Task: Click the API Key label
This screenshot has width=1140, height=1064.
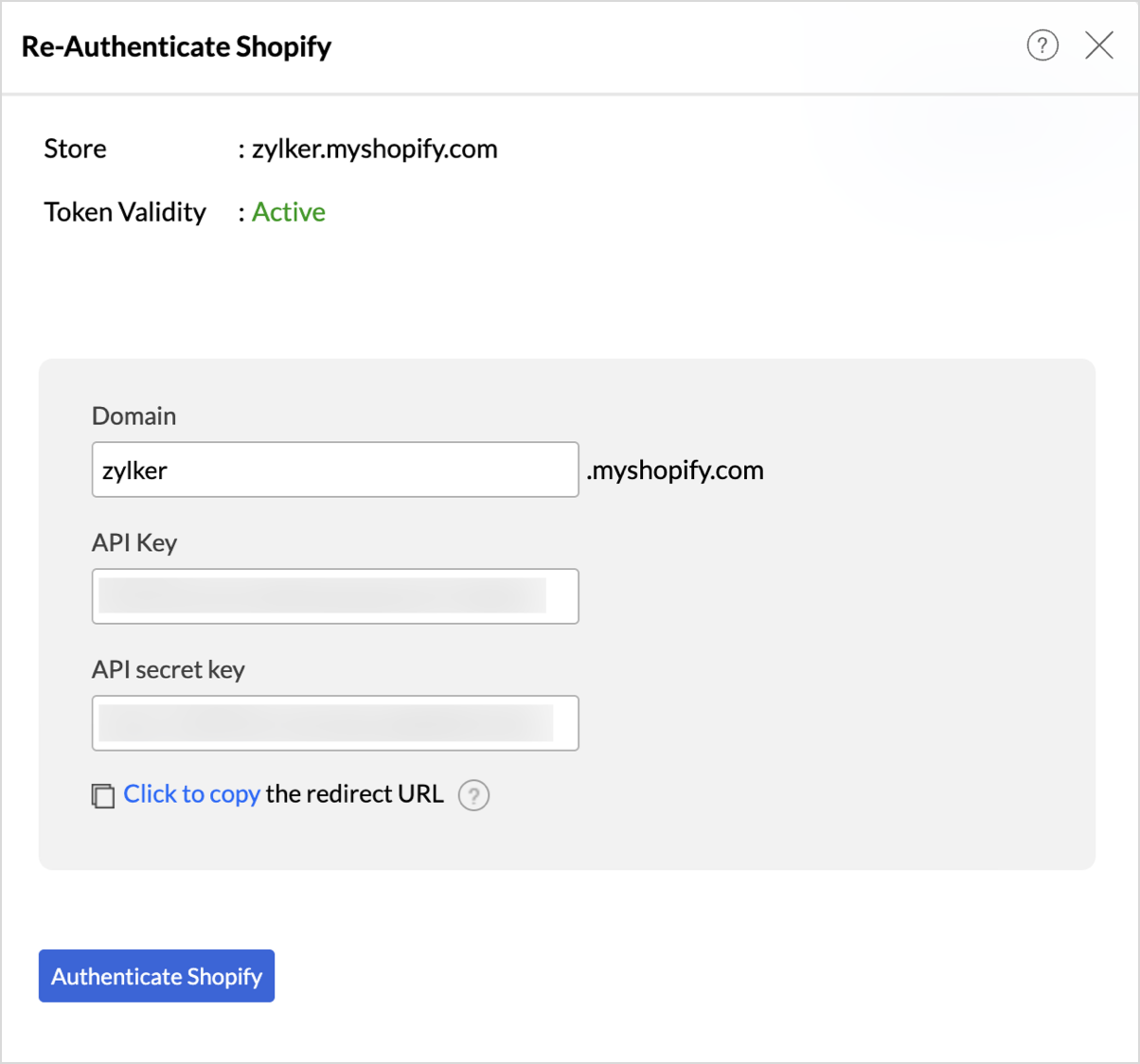Action: coord(134,542)
